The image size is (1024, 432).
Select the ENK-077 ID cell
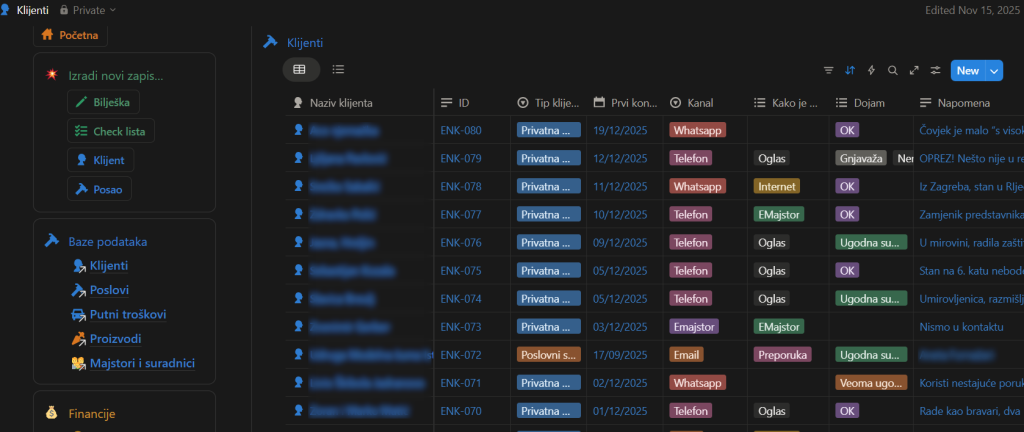[461, 214]
